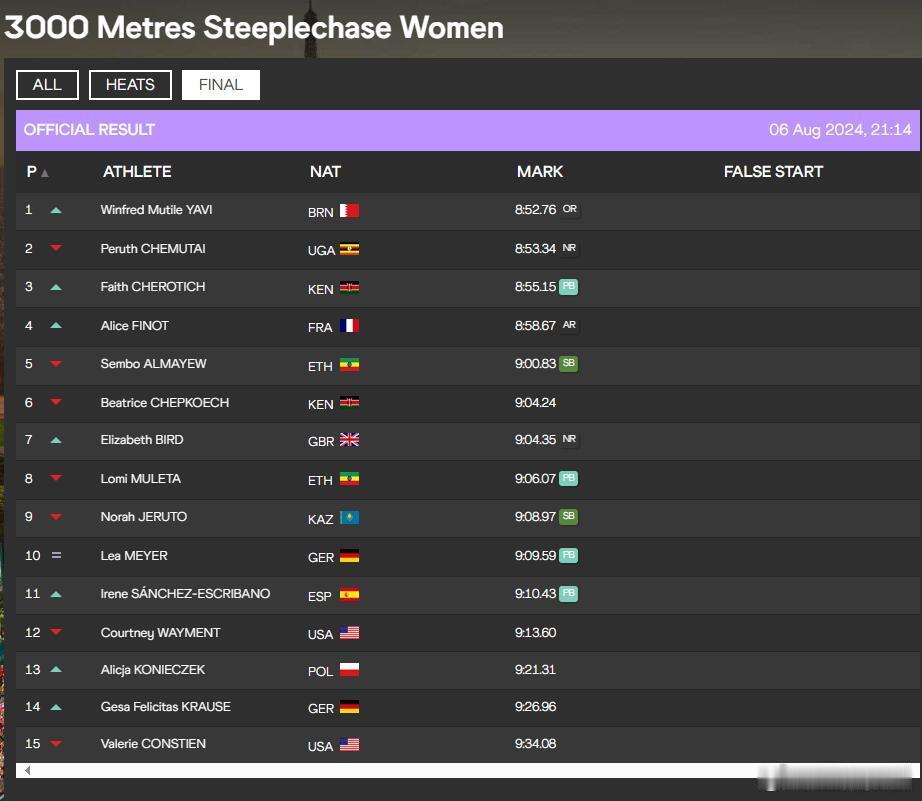922x801 pixels.
Task: Switch to the HEATS tab
Action: 130,85
